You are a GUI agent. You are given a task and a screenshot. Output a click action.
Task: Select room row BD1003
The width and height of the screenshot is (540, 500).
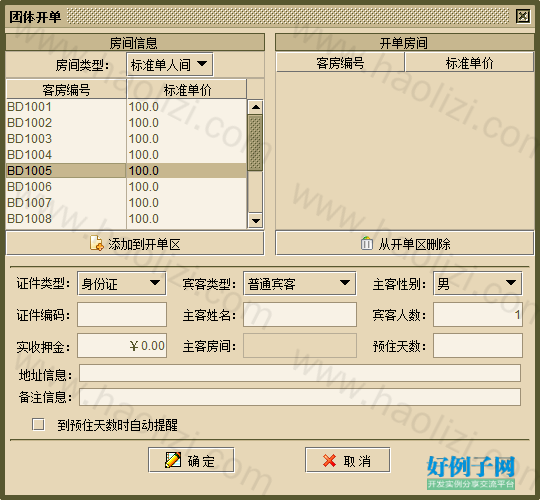[126, 138]
